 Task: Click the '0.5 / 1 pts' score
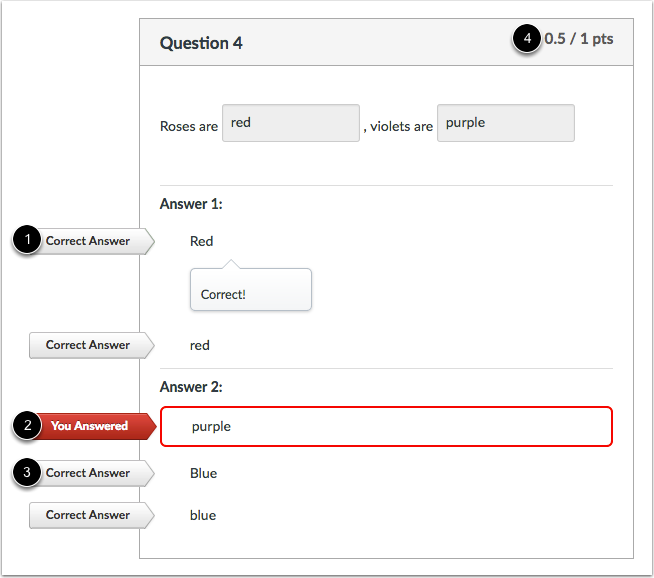(x=578, y=39)
